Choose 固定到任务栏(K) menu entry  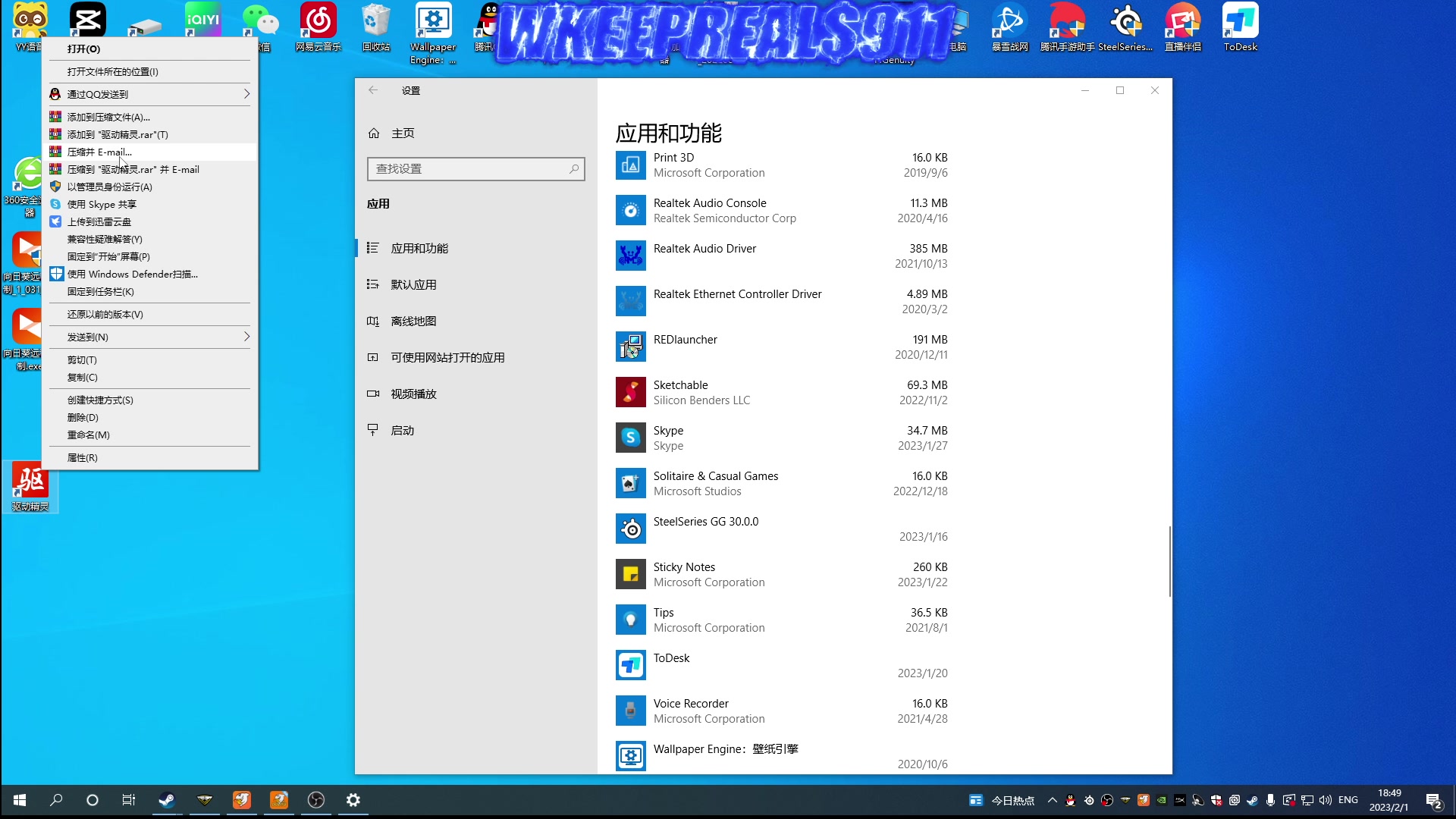pos(150,291)
